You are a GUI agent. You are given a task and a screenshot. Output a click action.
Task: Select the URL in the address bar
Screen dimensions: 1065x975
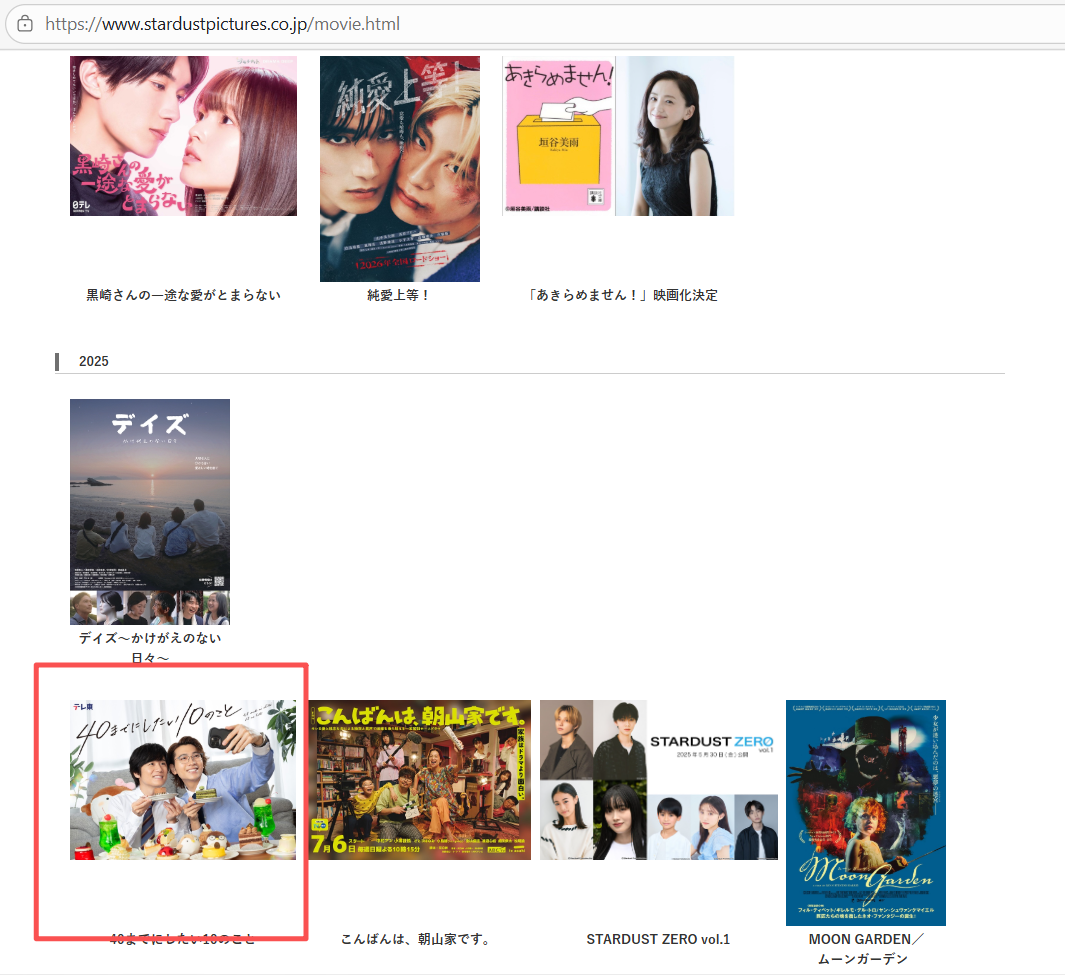pyautogui.click(x=222, y=24)
